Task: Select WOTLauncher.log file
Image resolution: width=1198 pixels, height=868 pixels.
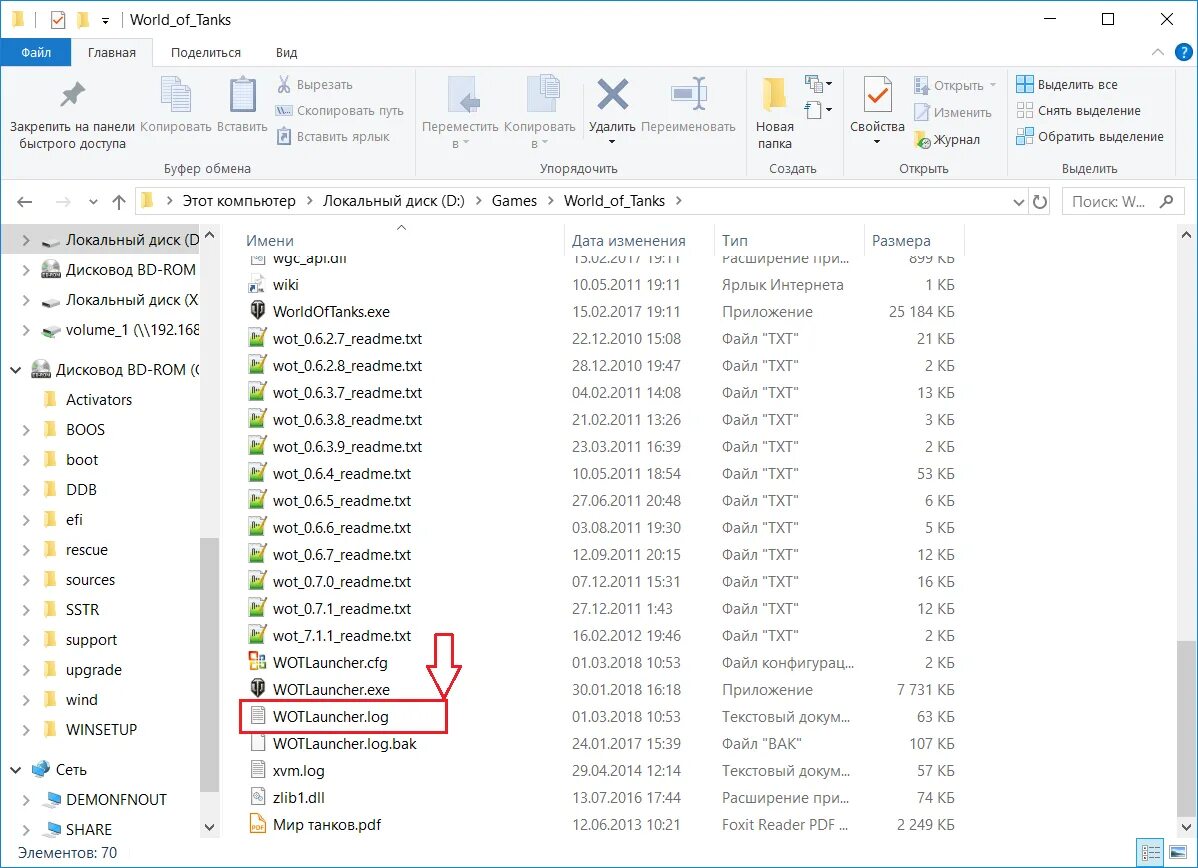Action: (x=330, y=717)
